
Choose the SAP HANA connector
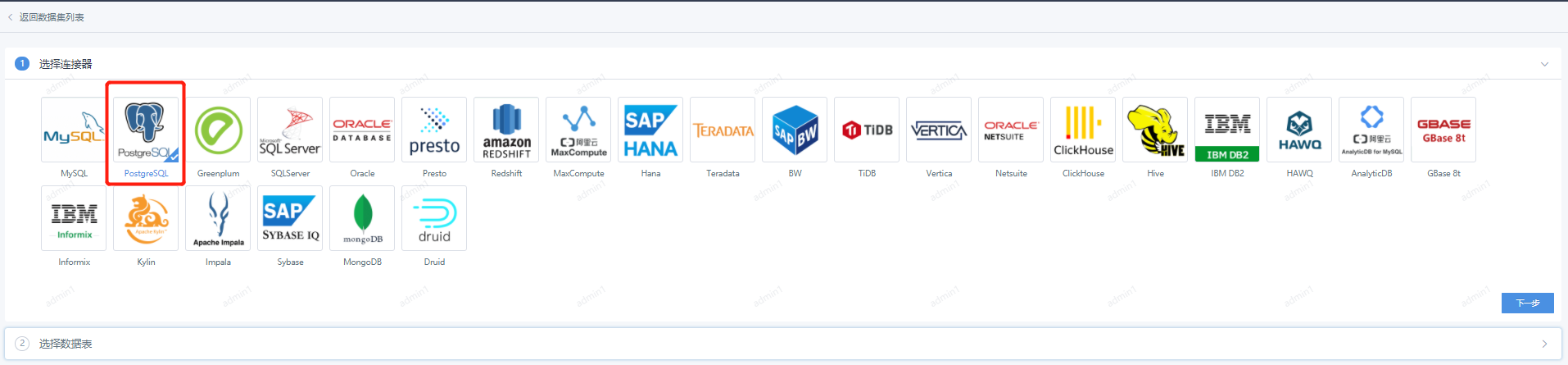click(x=650, y=130)
